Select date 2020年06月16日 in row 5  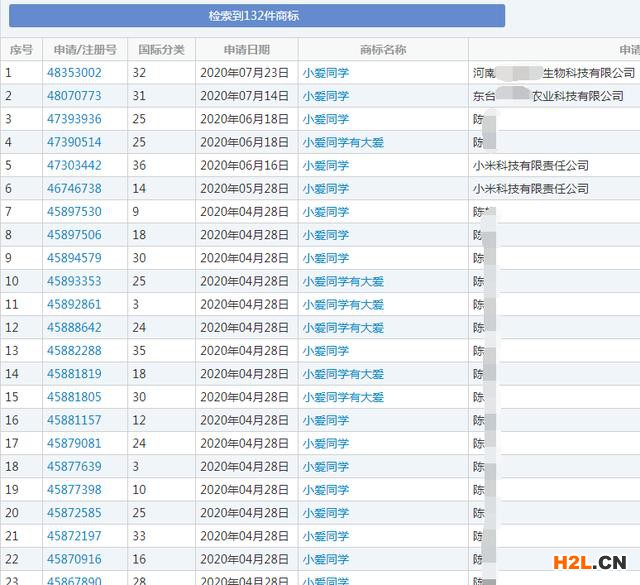pyautogui.click(x=244, y=165)
